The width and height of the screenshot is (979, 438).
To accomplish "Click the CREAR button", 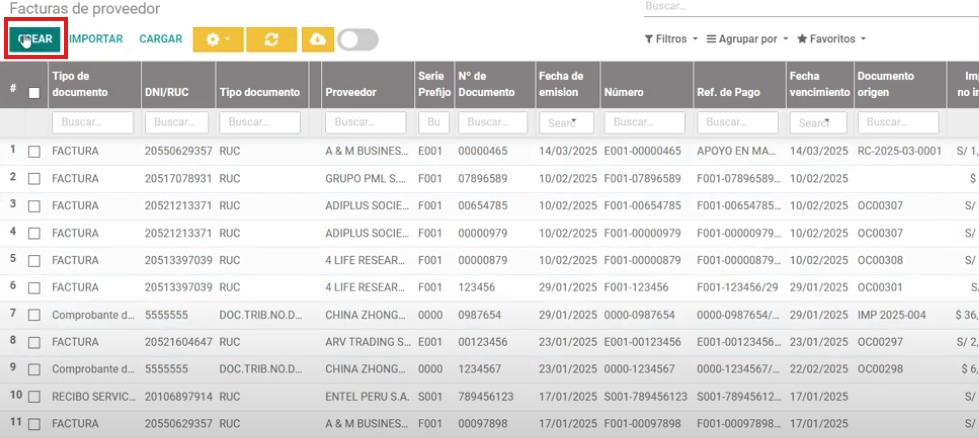I will tap(36, 39).
